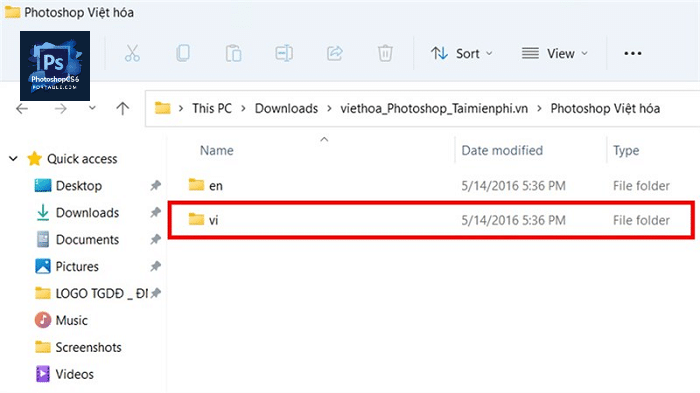Click the Paste clipboard icon
Screen dimensions: 700x393
(233, 53)
